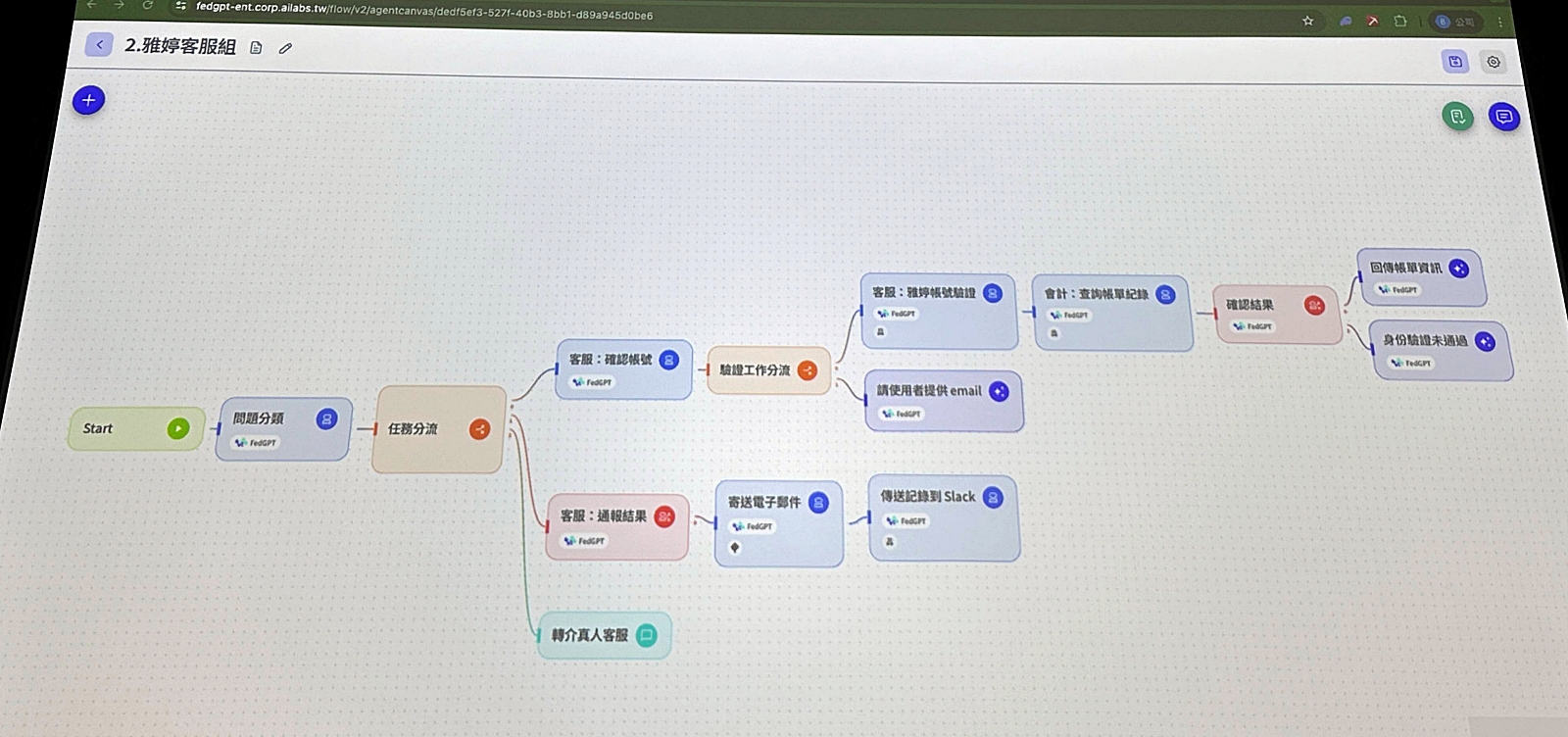This screenshot has height=737, width=1568.
Task: Click the orange branch icon on 驗證工作分流 node
Action: click(808, 370)
